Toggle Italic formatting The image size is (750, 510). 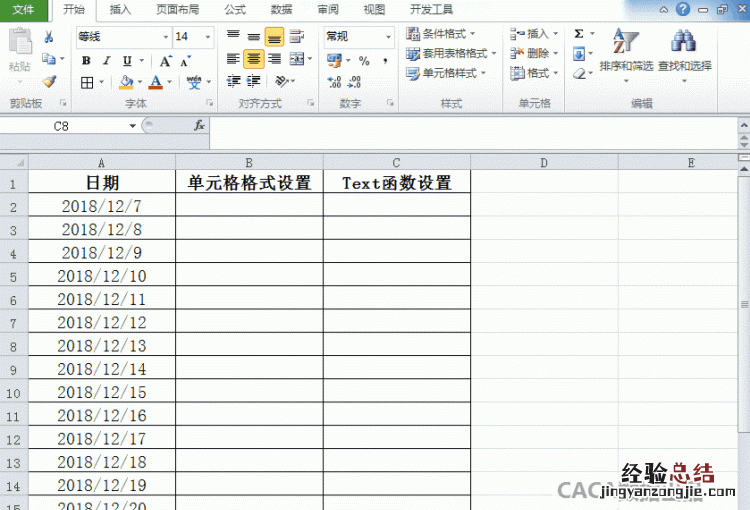(107, 61)
